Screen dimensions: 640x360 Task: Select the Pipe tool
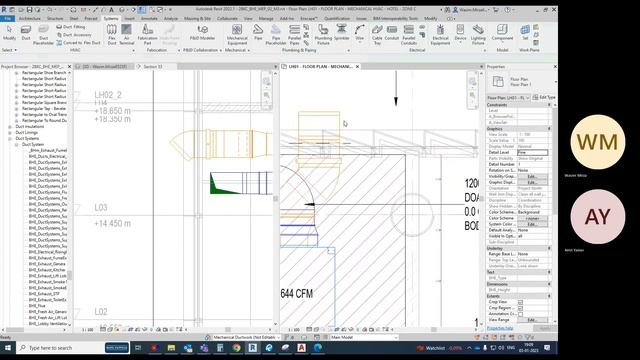258,33
